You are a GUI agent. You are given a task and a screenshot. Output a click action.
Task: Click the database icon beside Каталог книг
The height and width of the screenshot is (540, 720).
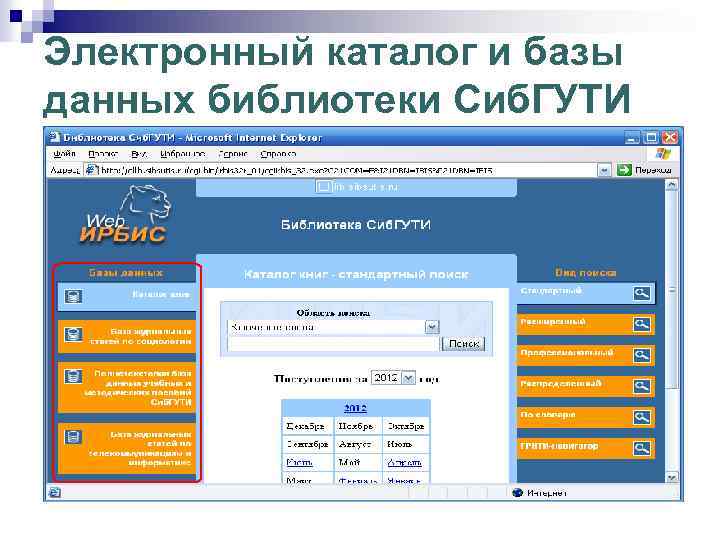click(73, 296)
